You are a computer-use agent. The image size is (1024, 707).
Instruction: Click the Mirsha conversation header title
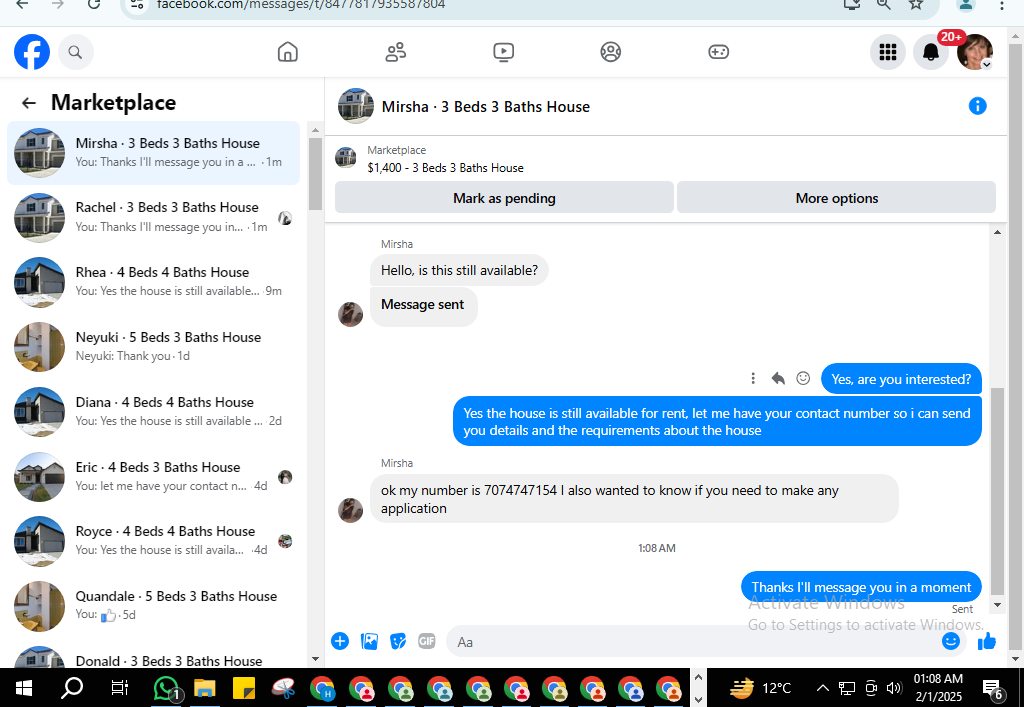(x=485, y=106)
